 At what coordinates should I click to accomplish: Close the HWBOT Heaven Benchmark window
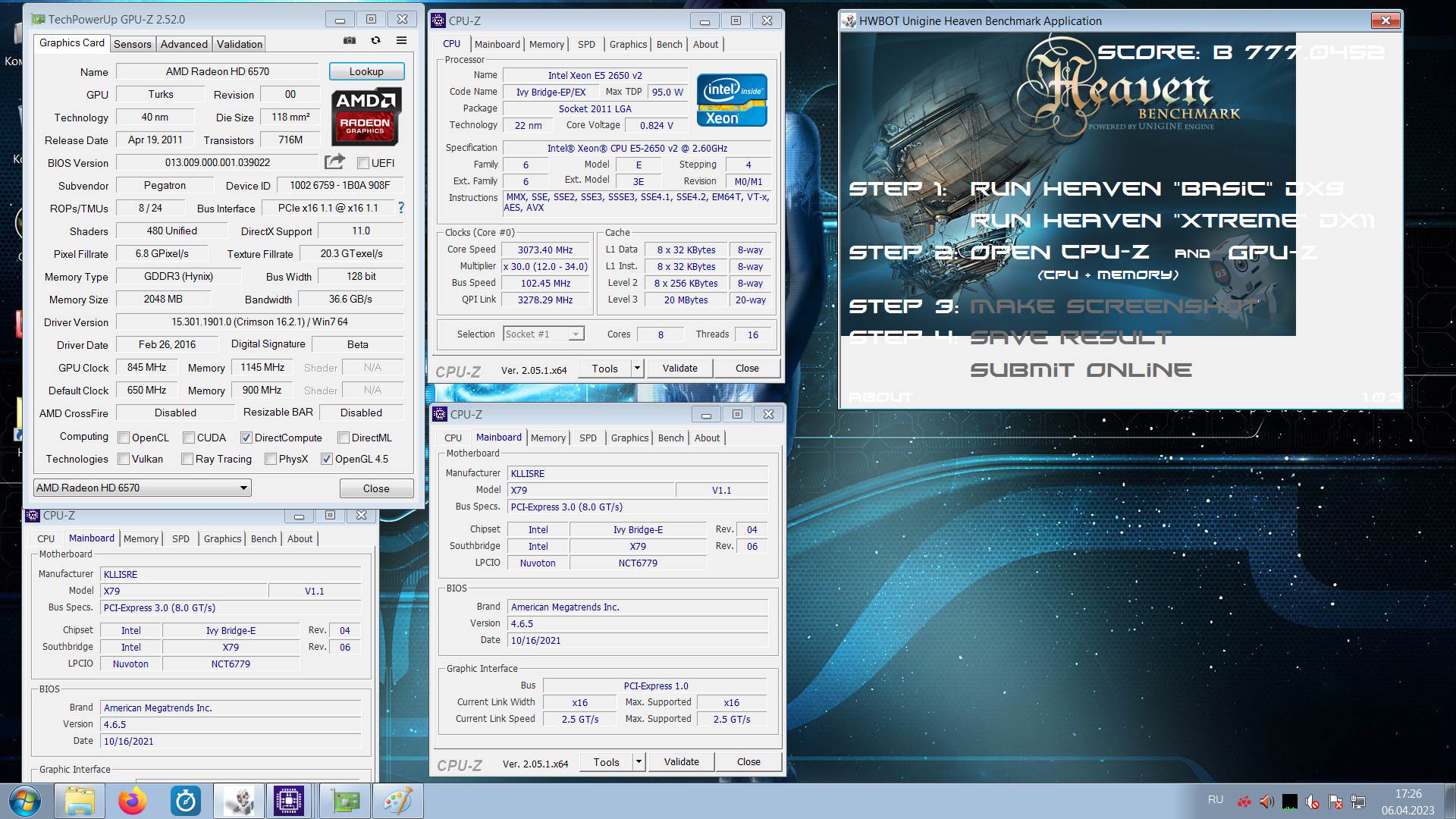[x=1385, y=20]
